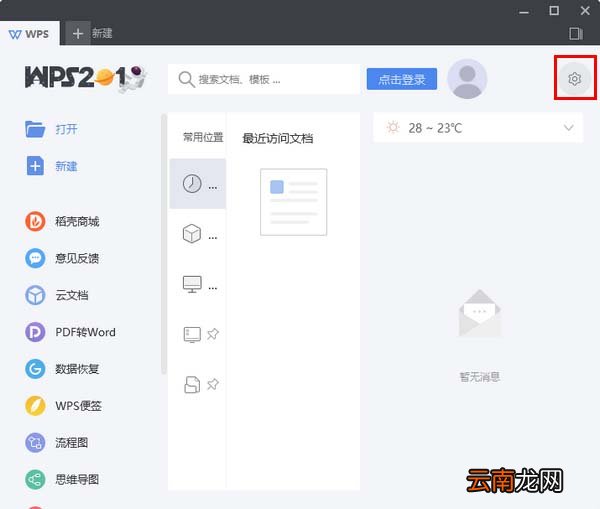Image resolution: width=600 pixels, height=509 pixels.
Task: Click the 新建 label in tab bar
Action: [x=102, y=33]
